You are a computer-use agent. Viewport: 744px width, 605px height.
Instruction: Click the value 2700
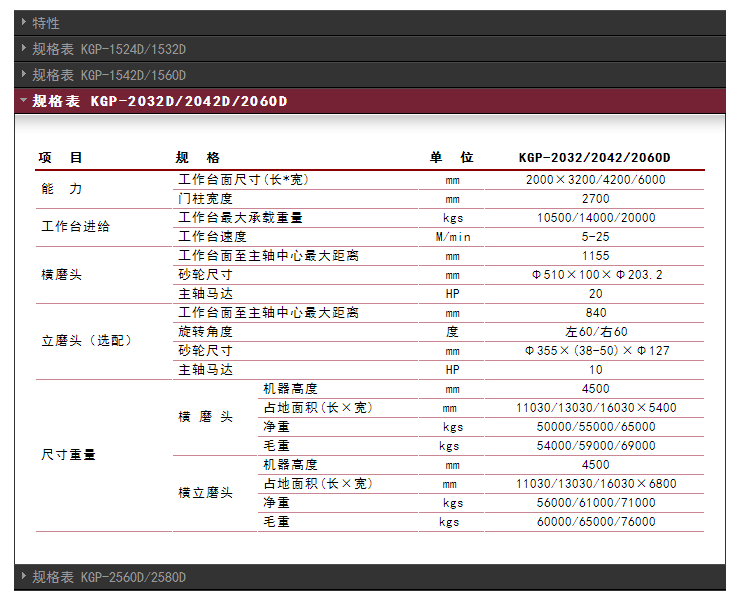point(595,199)
